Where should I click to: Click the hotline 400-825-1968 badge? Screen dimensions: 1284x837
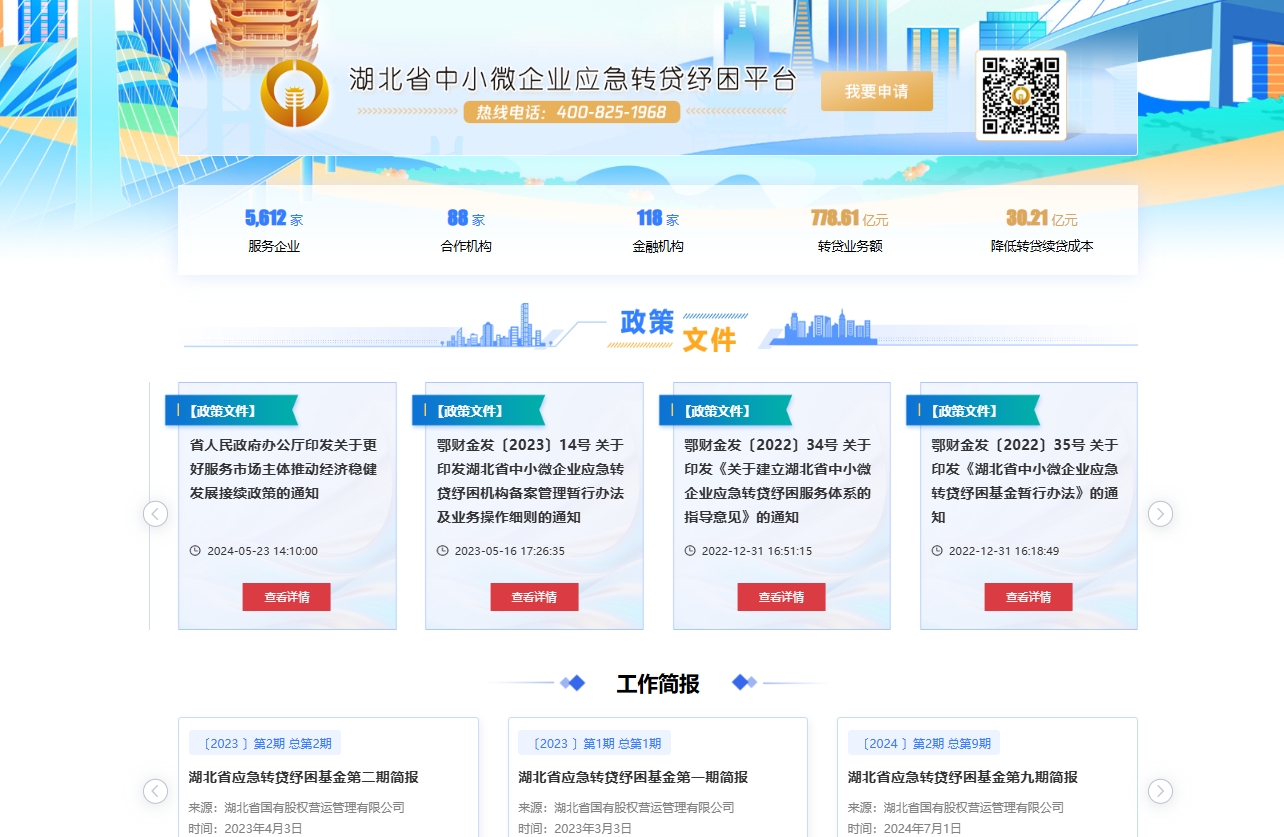(571, 112)
